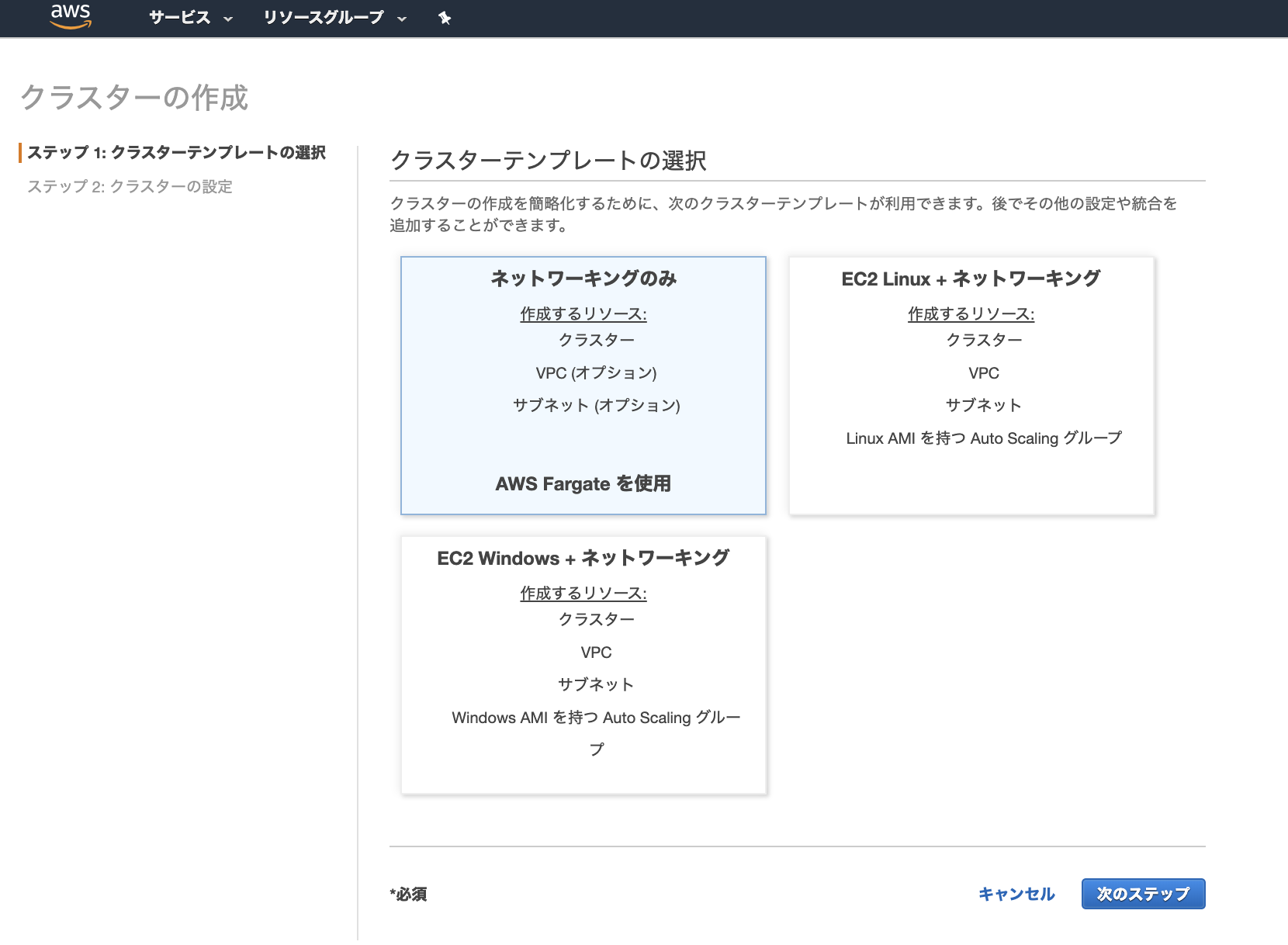Expand the サービス dropdown chevron
Image resolution: width=1288 pixels, height=945 pixels.
pyautogui.click(x=228, y=19)
